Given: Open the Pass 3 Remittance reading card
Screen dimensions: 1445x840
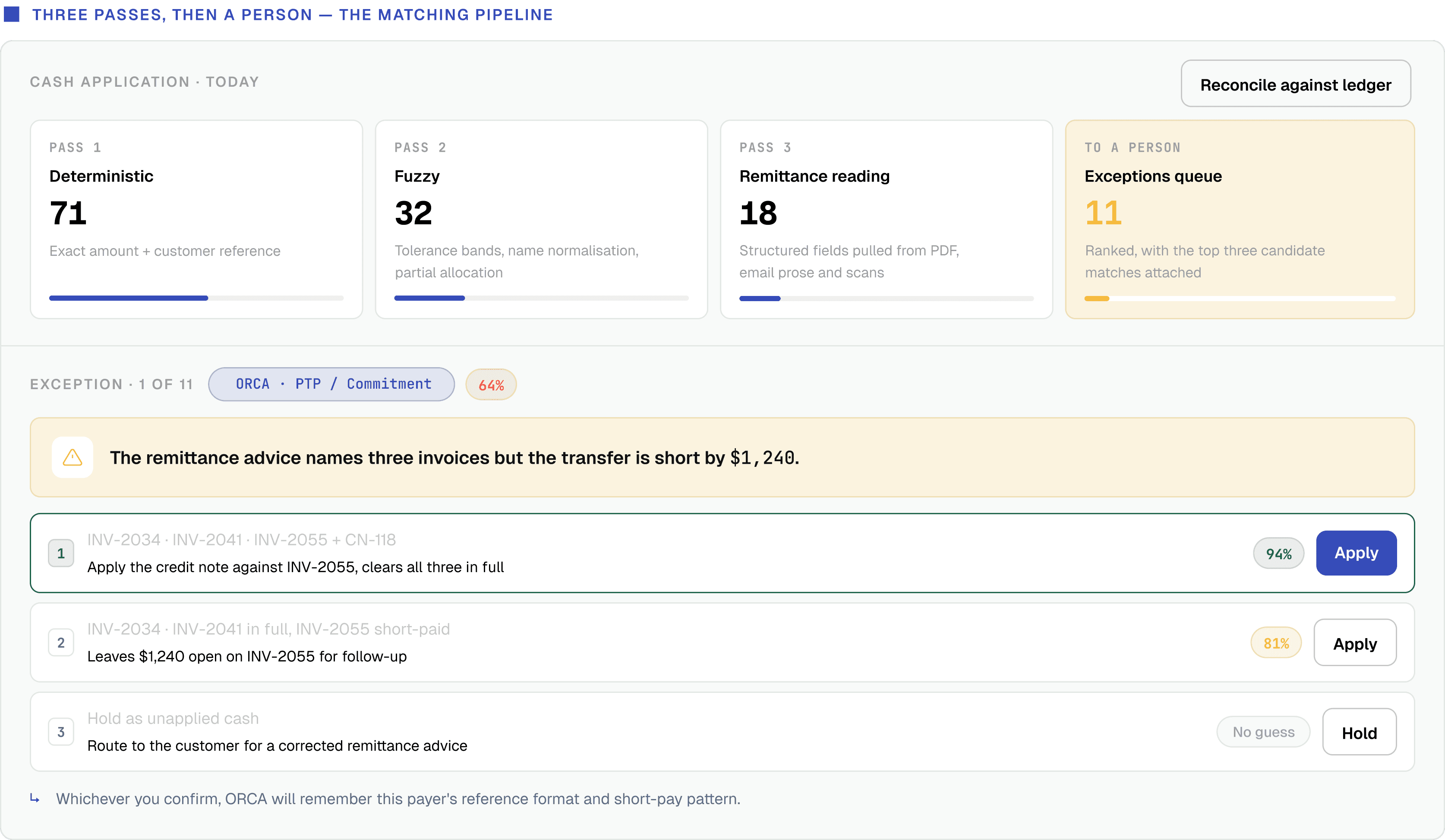Looking at the screenshot, I should click(887, 219).
